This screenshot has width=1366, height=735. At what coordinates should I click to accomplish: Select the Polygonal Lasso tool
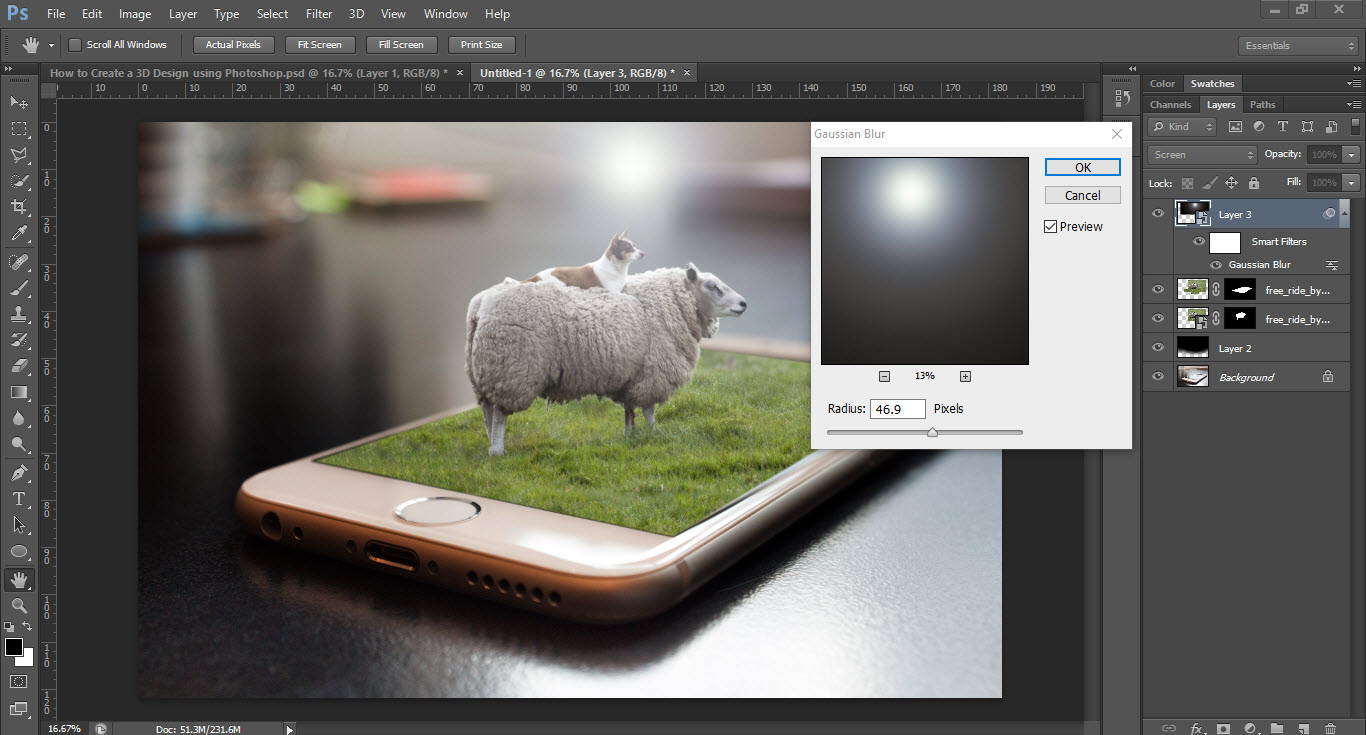pos(19,155)
